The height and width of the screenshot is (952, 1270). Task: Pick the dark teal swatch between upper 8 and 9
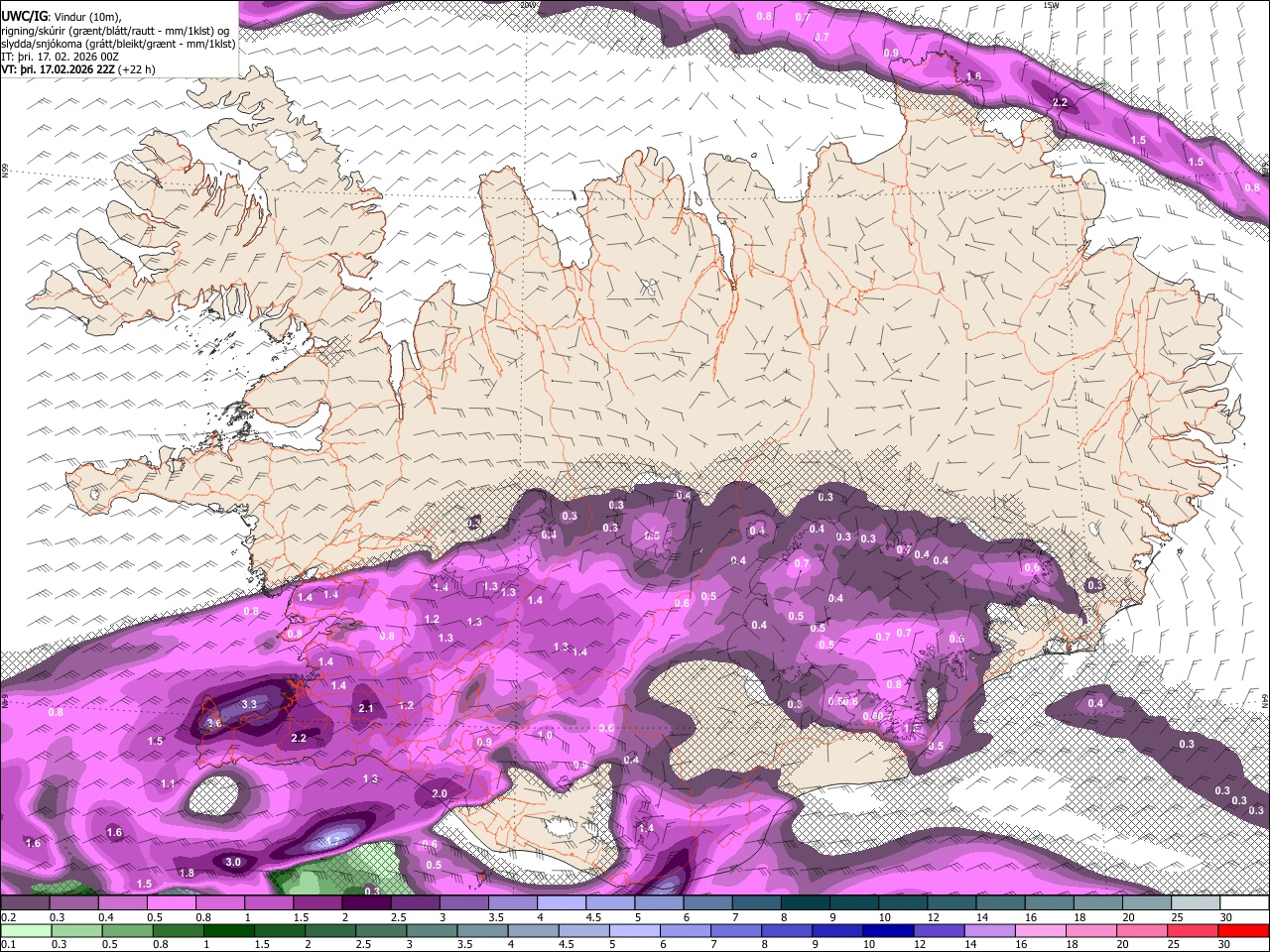point(806,903)
